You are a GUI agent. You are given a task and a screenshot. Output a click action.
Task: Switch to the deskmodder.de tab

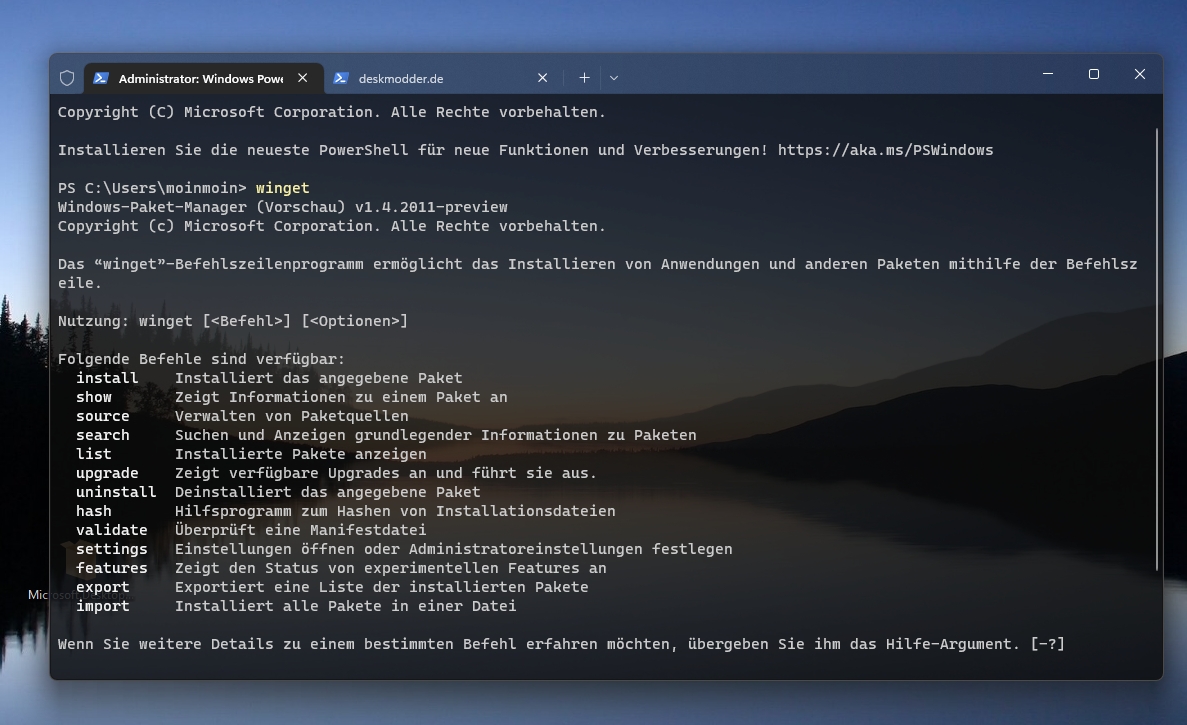[442, 78]
